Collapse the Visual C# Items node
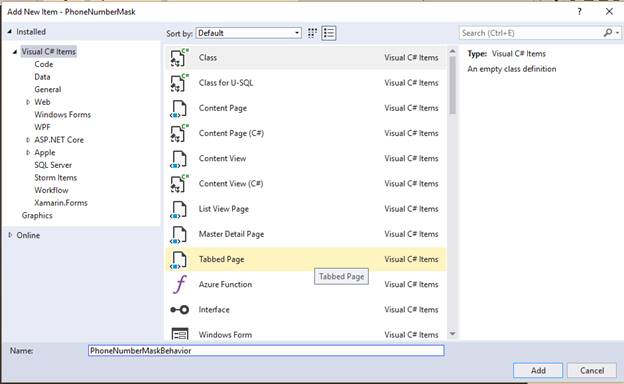624x384 pixels. 15,52
